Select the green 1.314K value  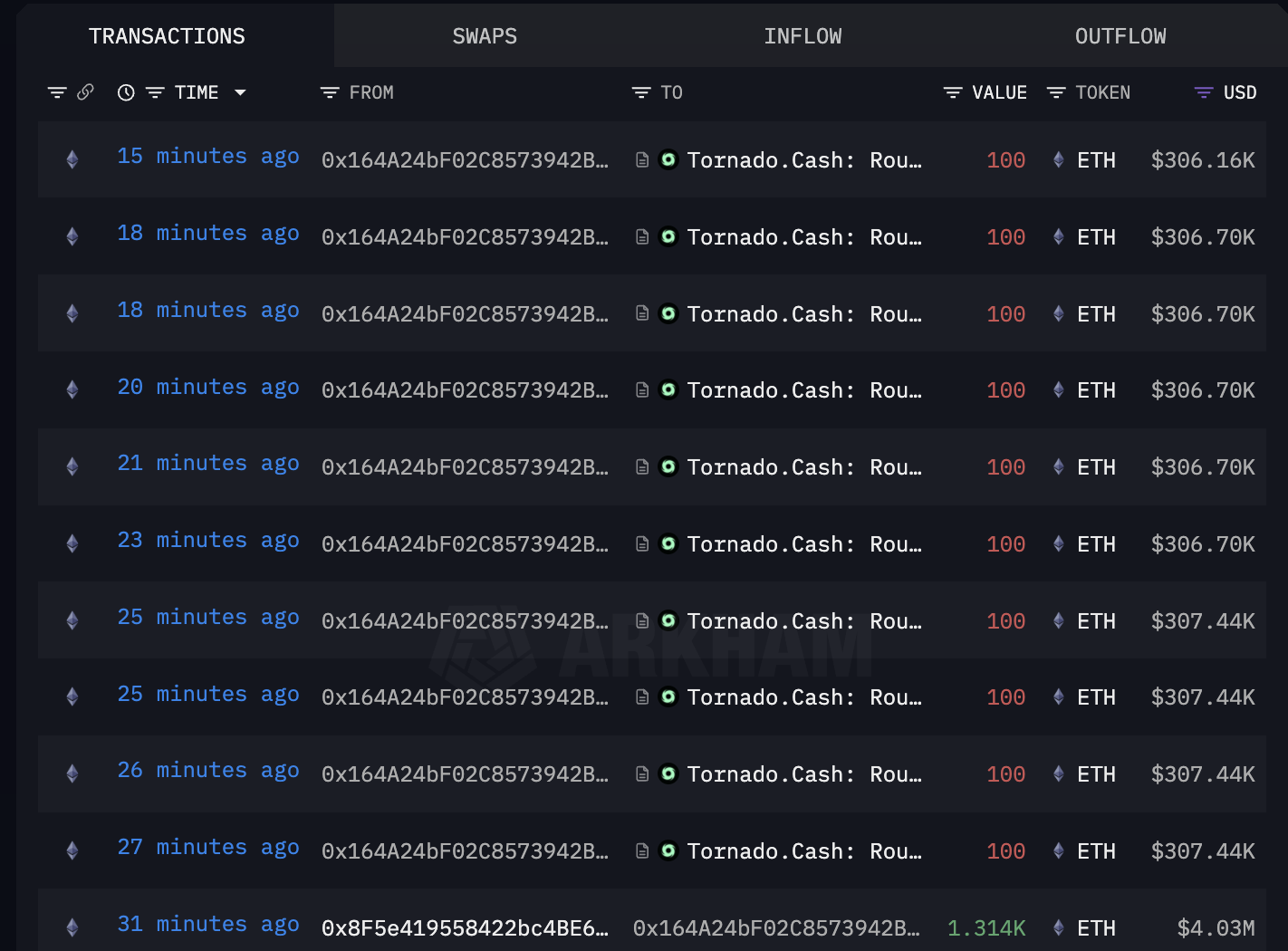coord(986,928)
